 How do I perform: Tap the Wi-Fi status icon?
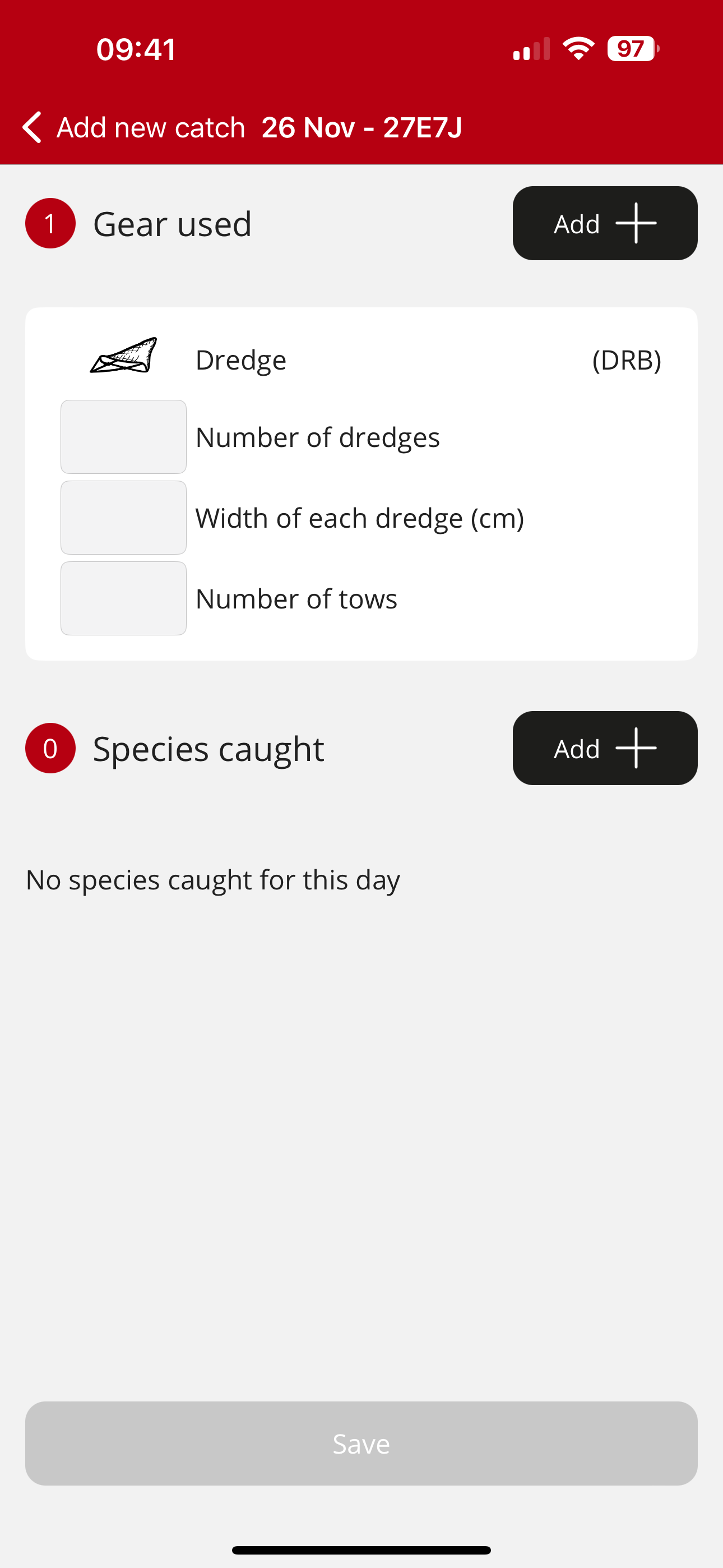[x=578, y=49]
